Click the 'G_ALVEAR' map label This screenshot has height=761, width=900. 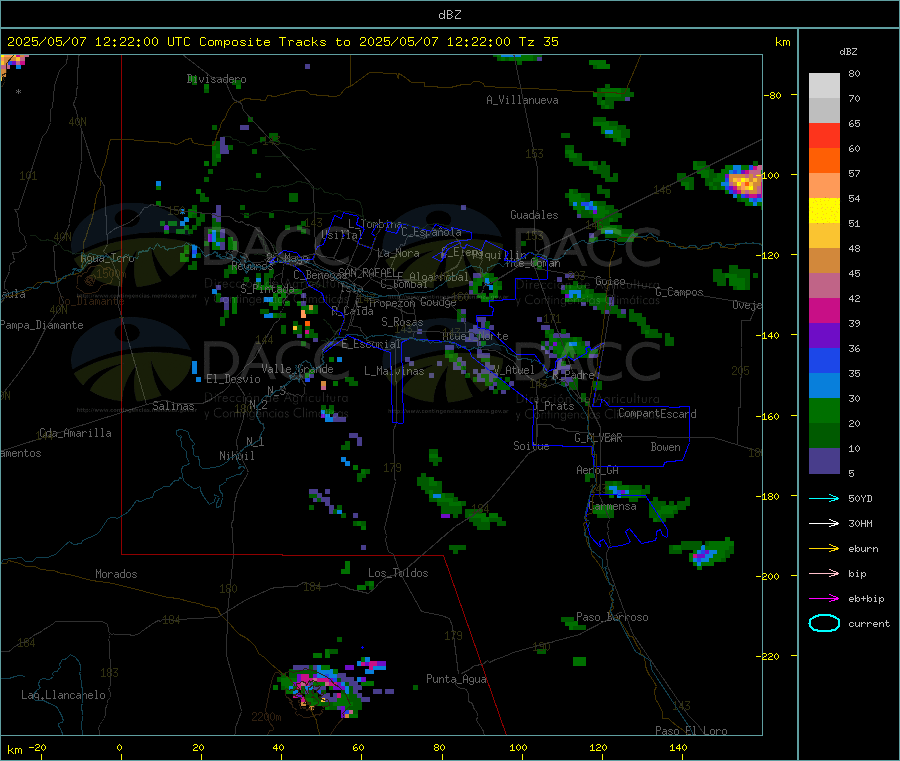(x=599, y=438)
